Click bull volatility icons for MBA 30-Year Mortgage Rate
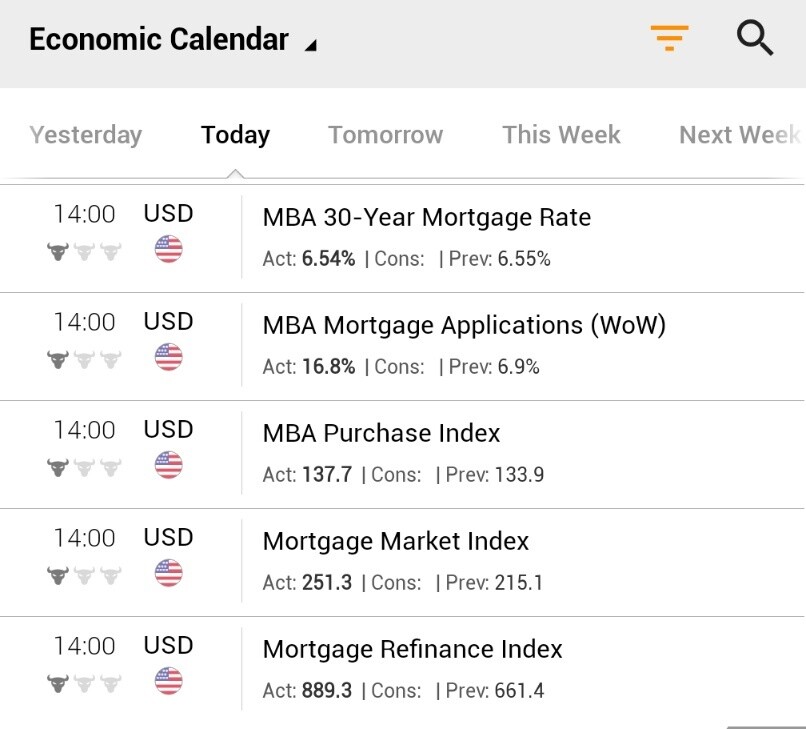 [x=84, y=251]
